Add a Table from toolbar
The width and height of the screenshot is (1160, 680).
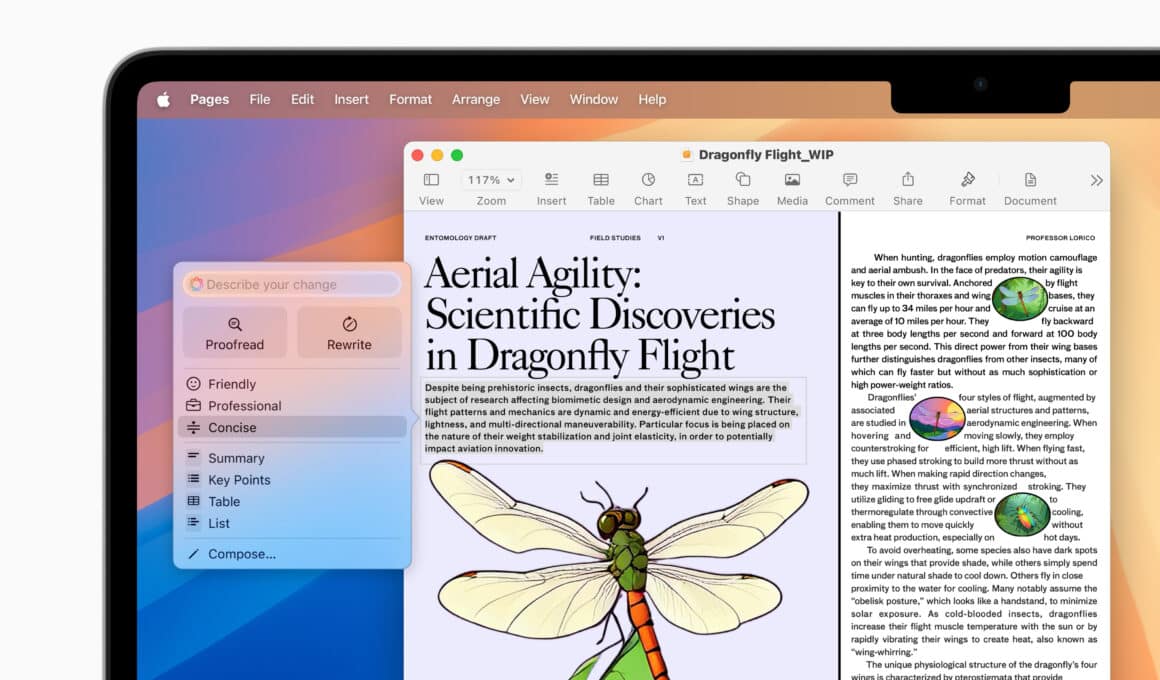(601, 180)
